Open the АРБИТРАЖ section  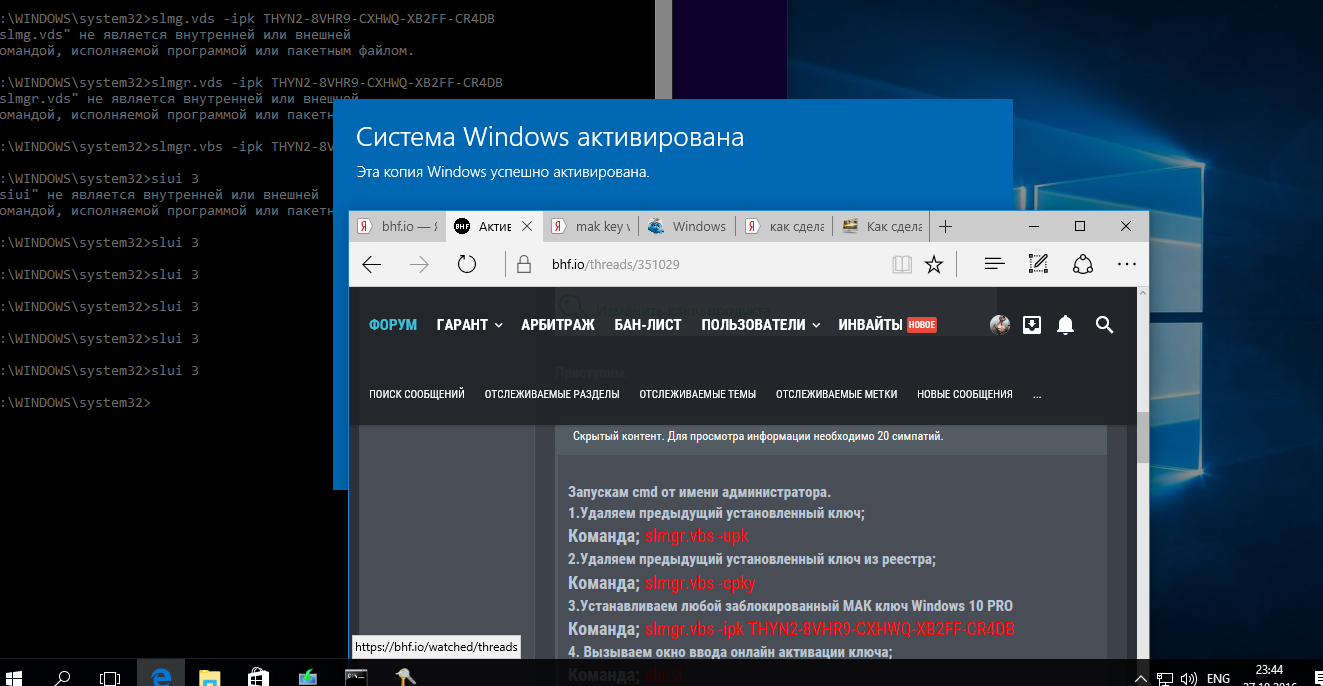(x=558, y=325)
